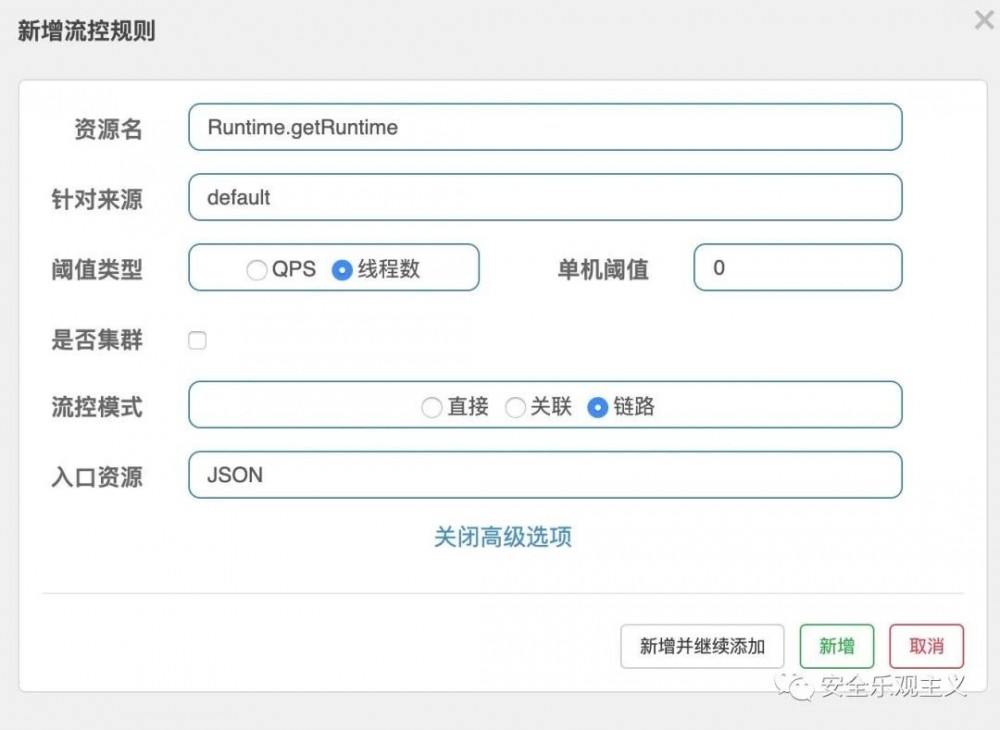Pick the 链路 radio option
This screenshot has height=730, width=1000.
[598, 408]
